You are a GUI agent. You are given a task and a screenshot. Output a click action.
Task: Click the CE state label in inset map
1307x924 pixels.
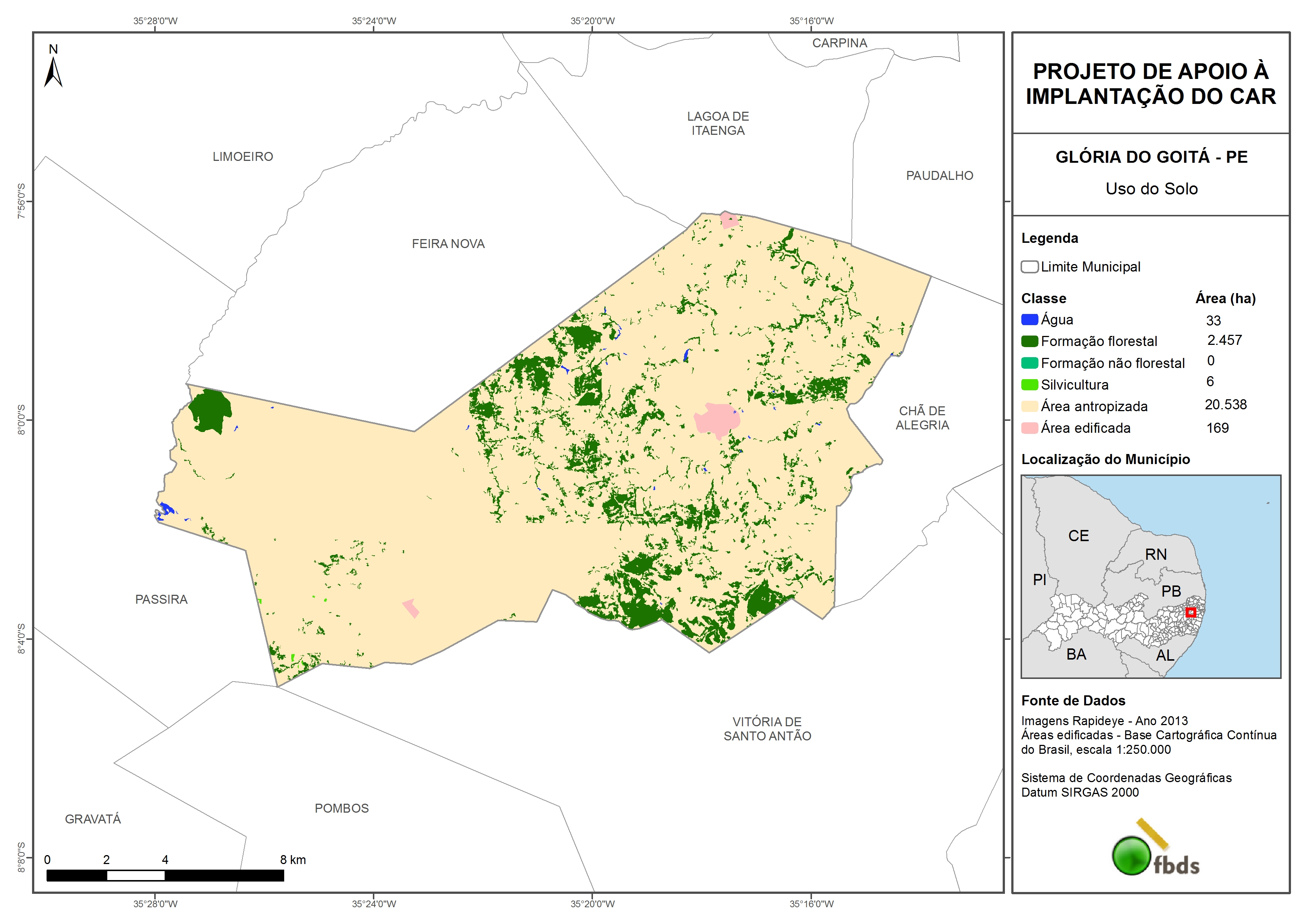(1078, 536)
